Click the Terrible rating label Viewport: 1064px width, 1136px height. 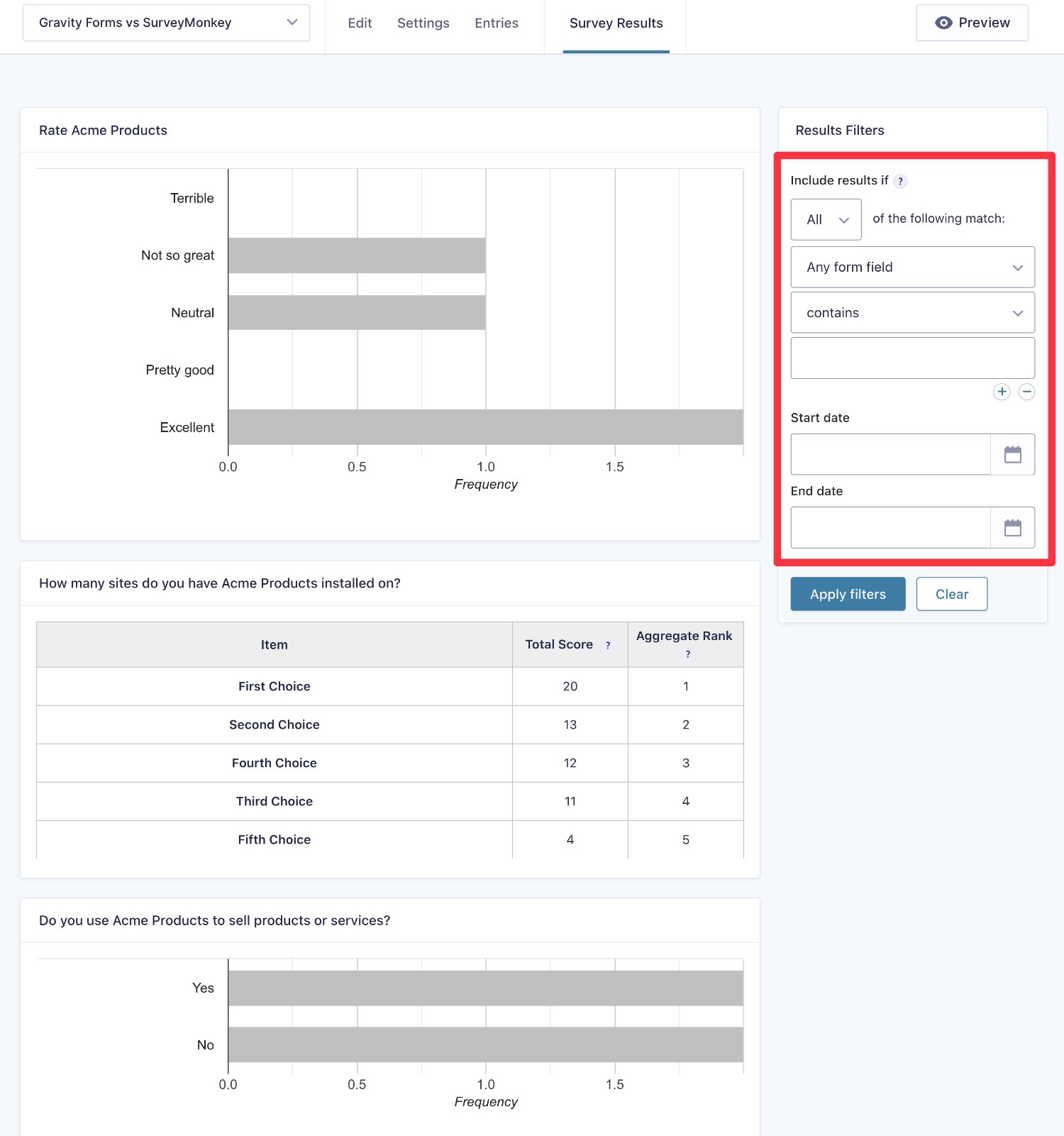coord(192,198)
